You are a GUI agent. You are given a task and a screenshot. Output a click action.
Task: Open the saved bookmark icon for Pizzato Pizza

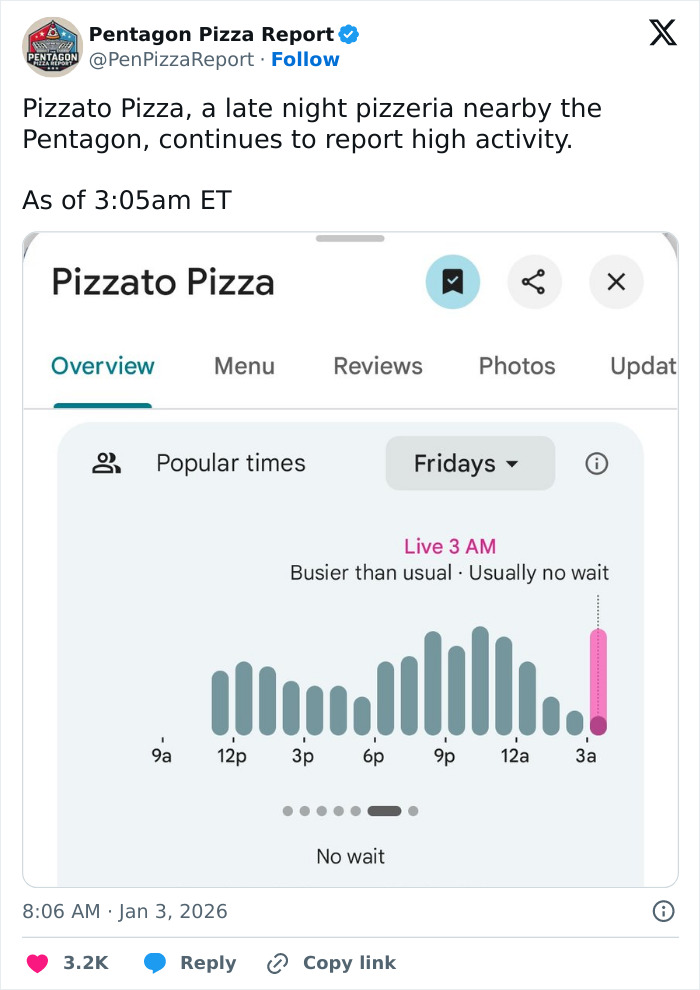pos(453,282)
